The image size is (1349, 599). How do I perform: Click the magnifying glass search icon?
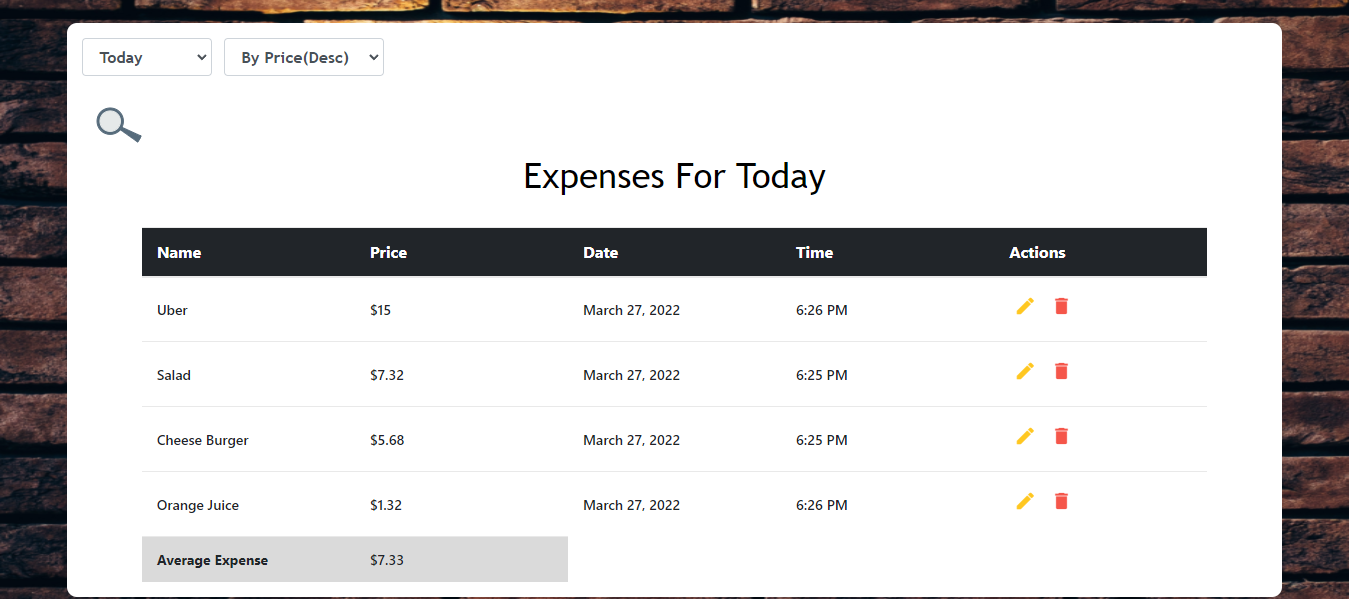tap(118, 124)
